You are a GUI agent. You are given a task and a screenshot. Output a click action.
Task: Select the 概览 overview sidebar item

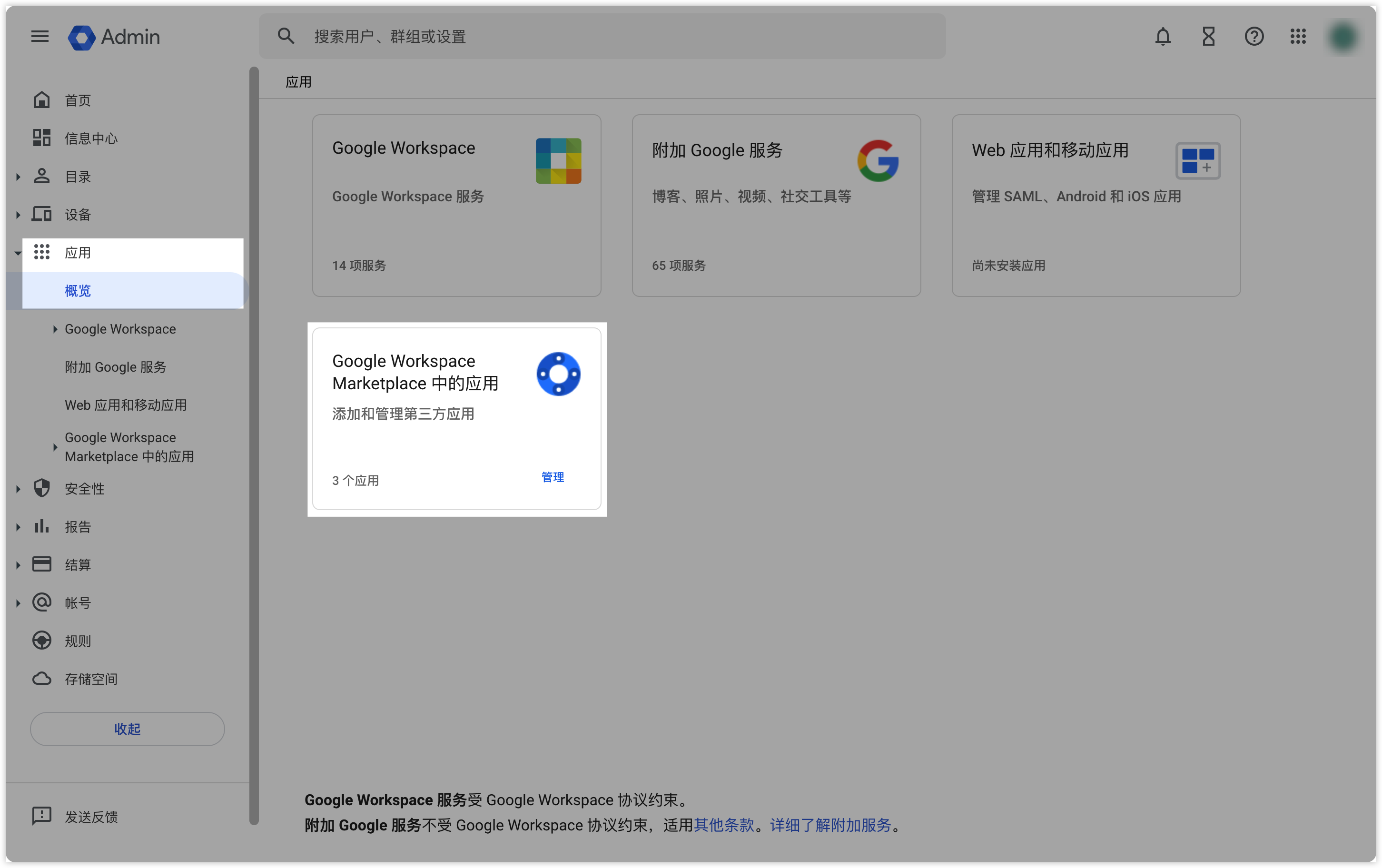(x=78, y=290)
